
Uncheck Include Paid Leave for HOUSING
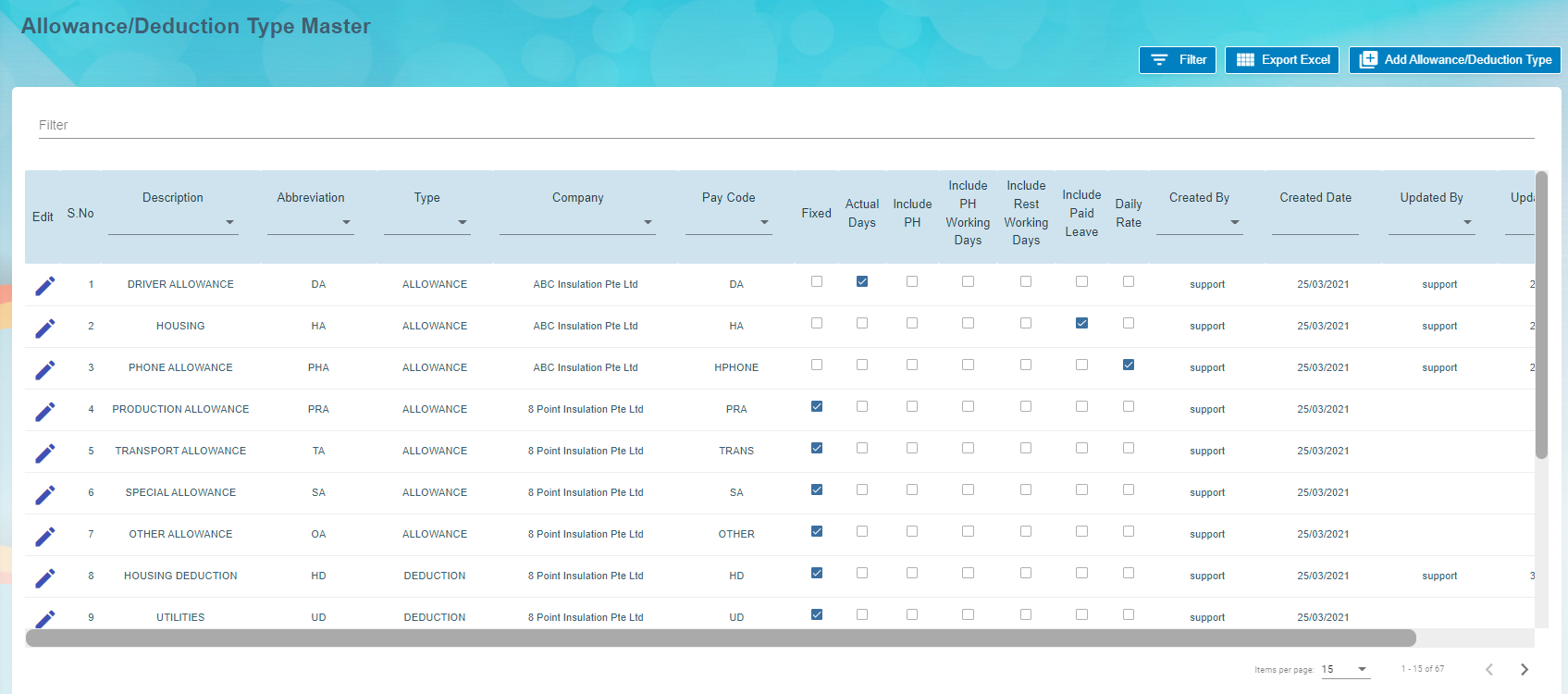[x=1081, y=323]
